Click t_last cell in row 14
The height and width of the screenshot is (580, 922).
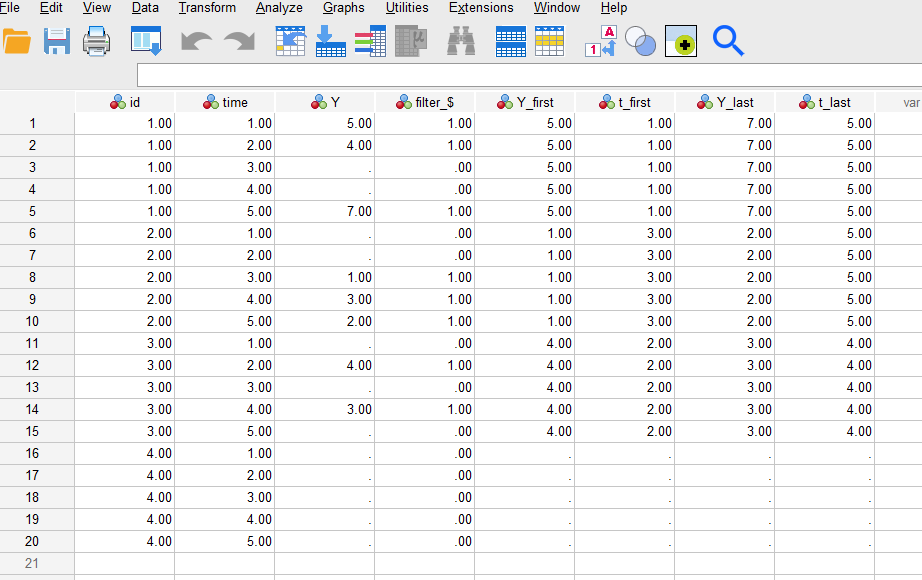[x=824, y=409]
